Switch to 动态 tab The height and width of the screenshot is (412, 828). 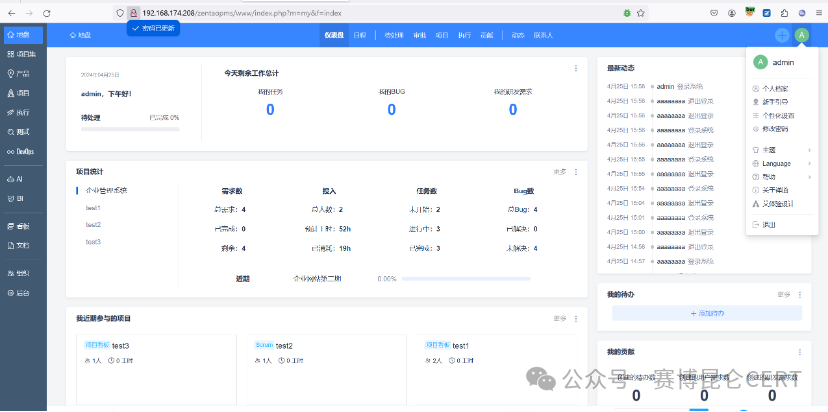518,35
